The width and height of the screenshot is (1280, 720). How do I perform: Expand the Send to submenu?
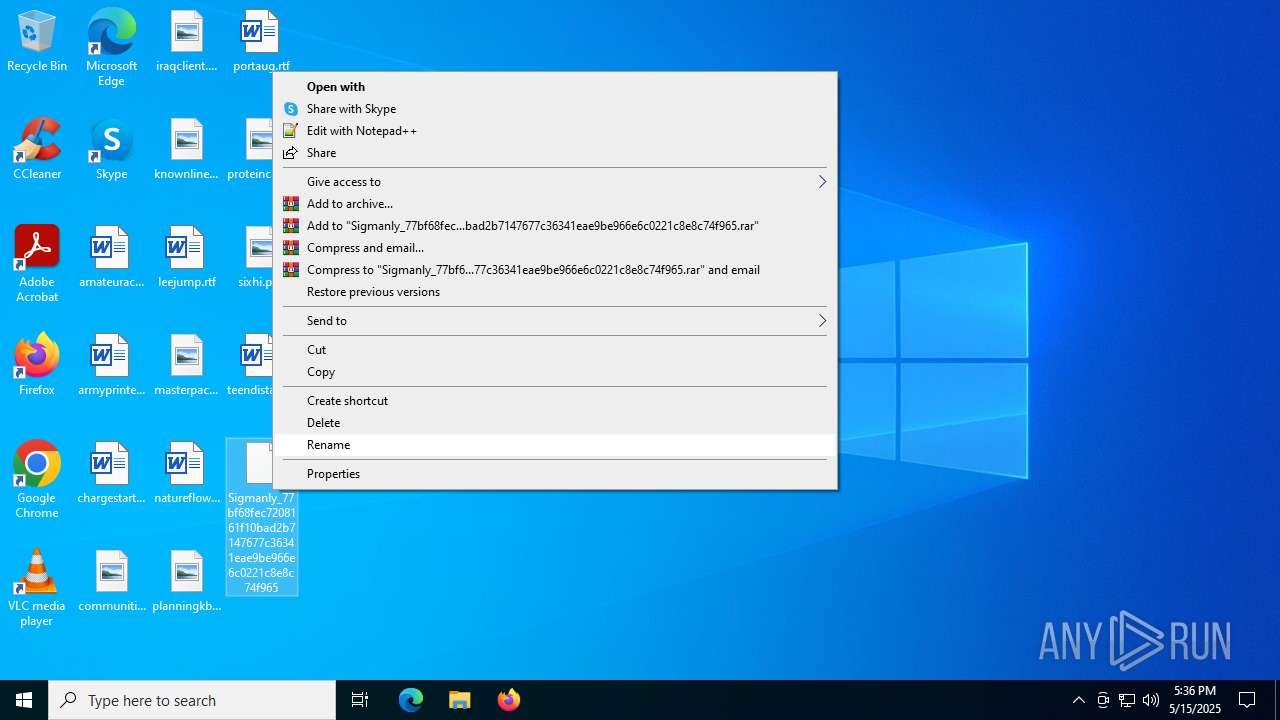point(555,321)
